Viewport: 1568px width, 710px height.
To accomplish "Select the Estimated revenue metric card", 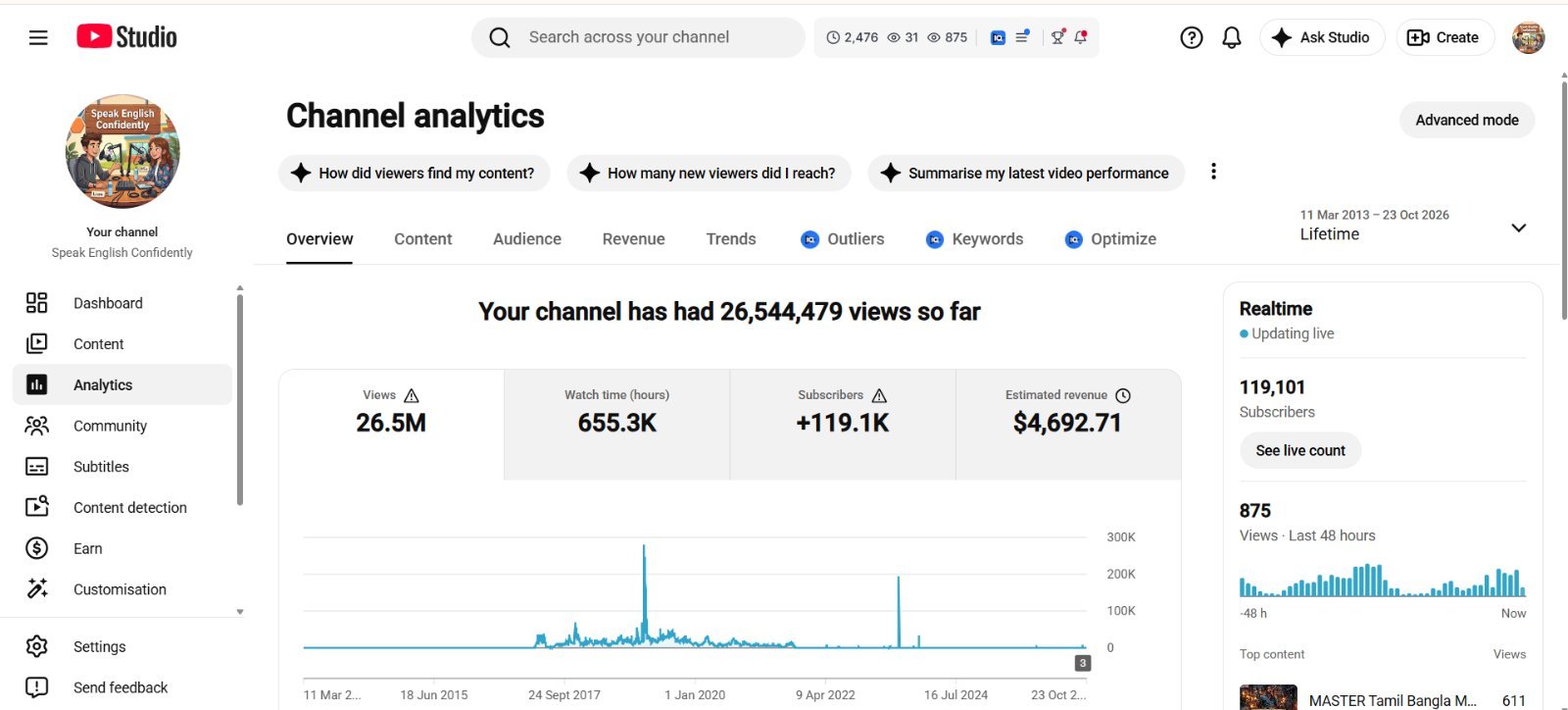I will point(1068,425).
